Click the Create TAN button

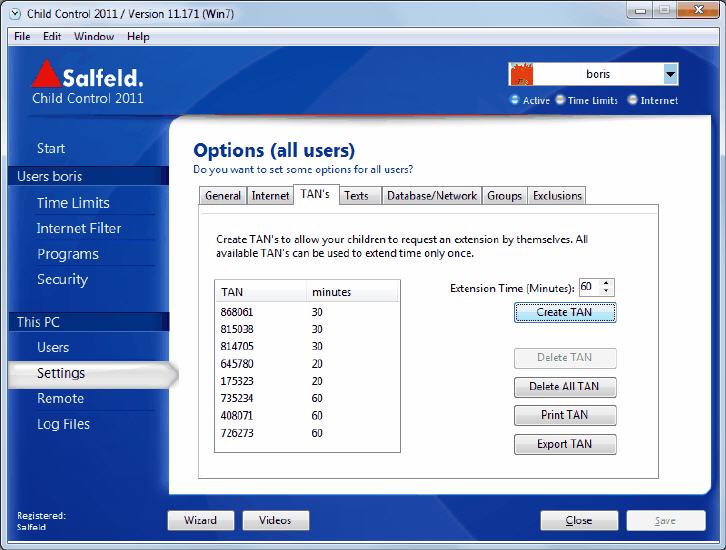[x=565, y=312]
